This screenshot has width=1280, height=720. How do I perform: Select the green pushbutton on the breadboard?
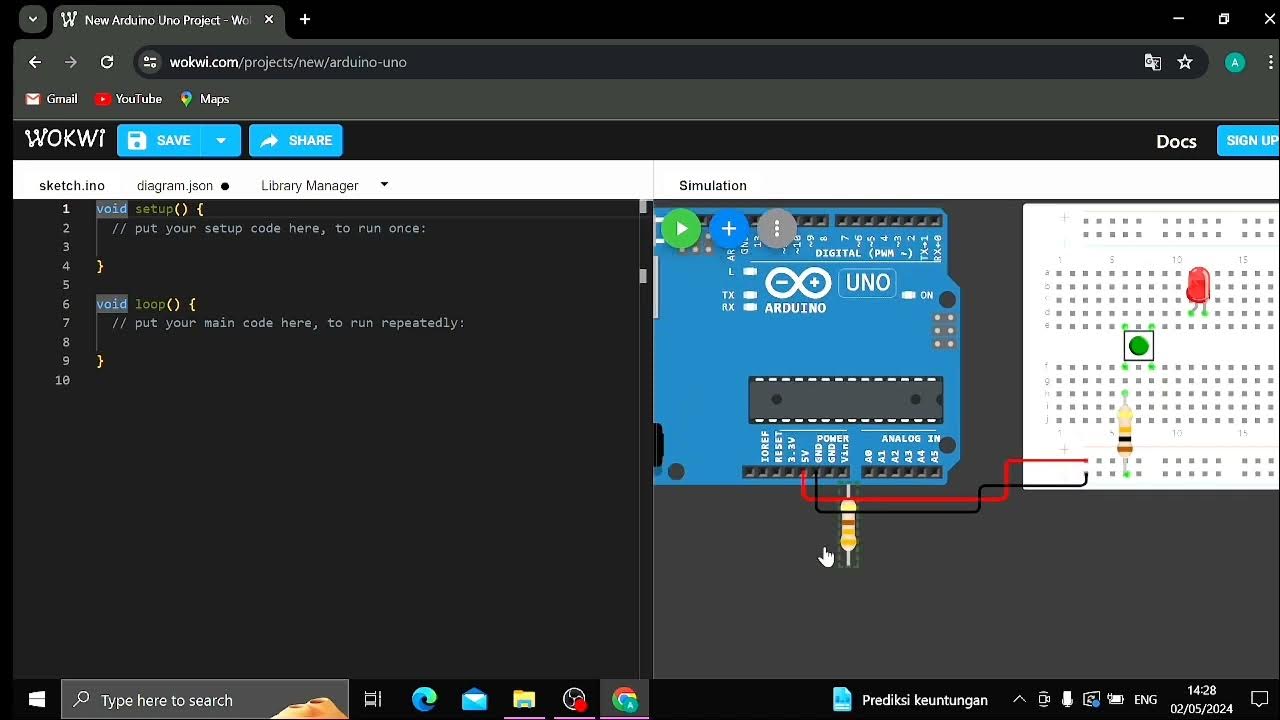[x=1138, y=346]
